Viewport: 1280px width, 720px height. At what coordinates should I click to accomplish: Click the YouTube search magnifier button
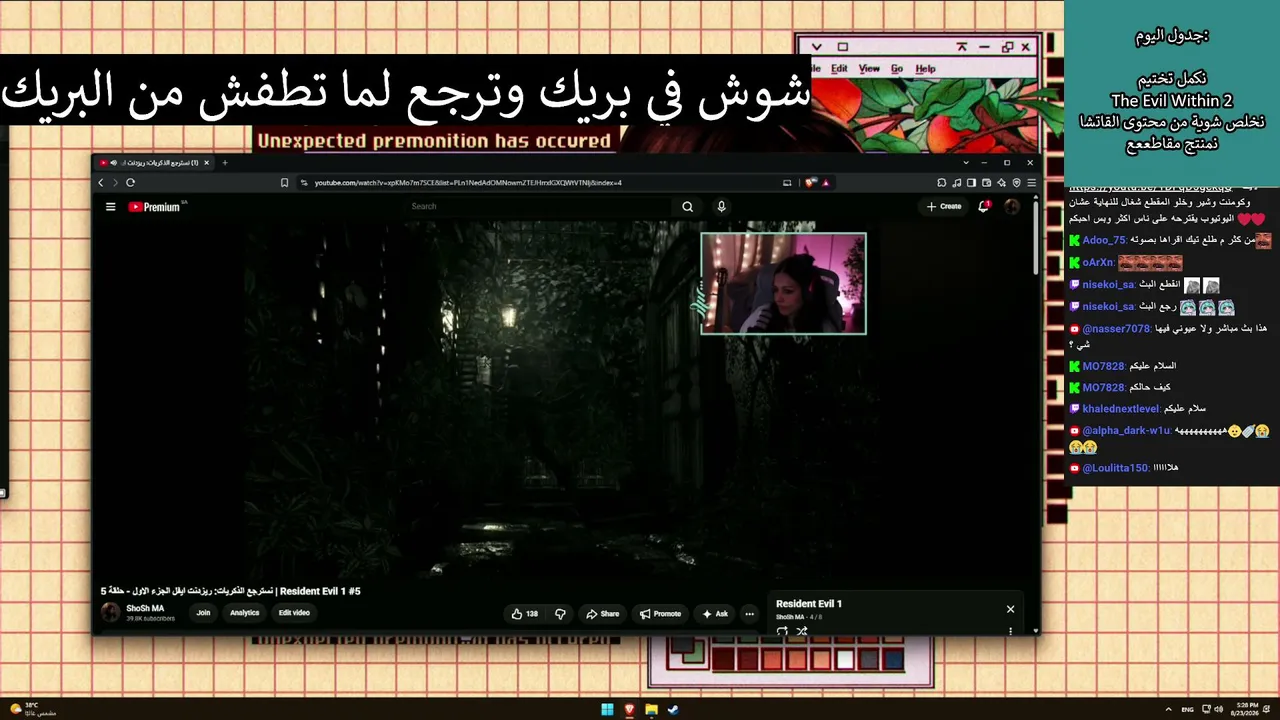point(687,207)
